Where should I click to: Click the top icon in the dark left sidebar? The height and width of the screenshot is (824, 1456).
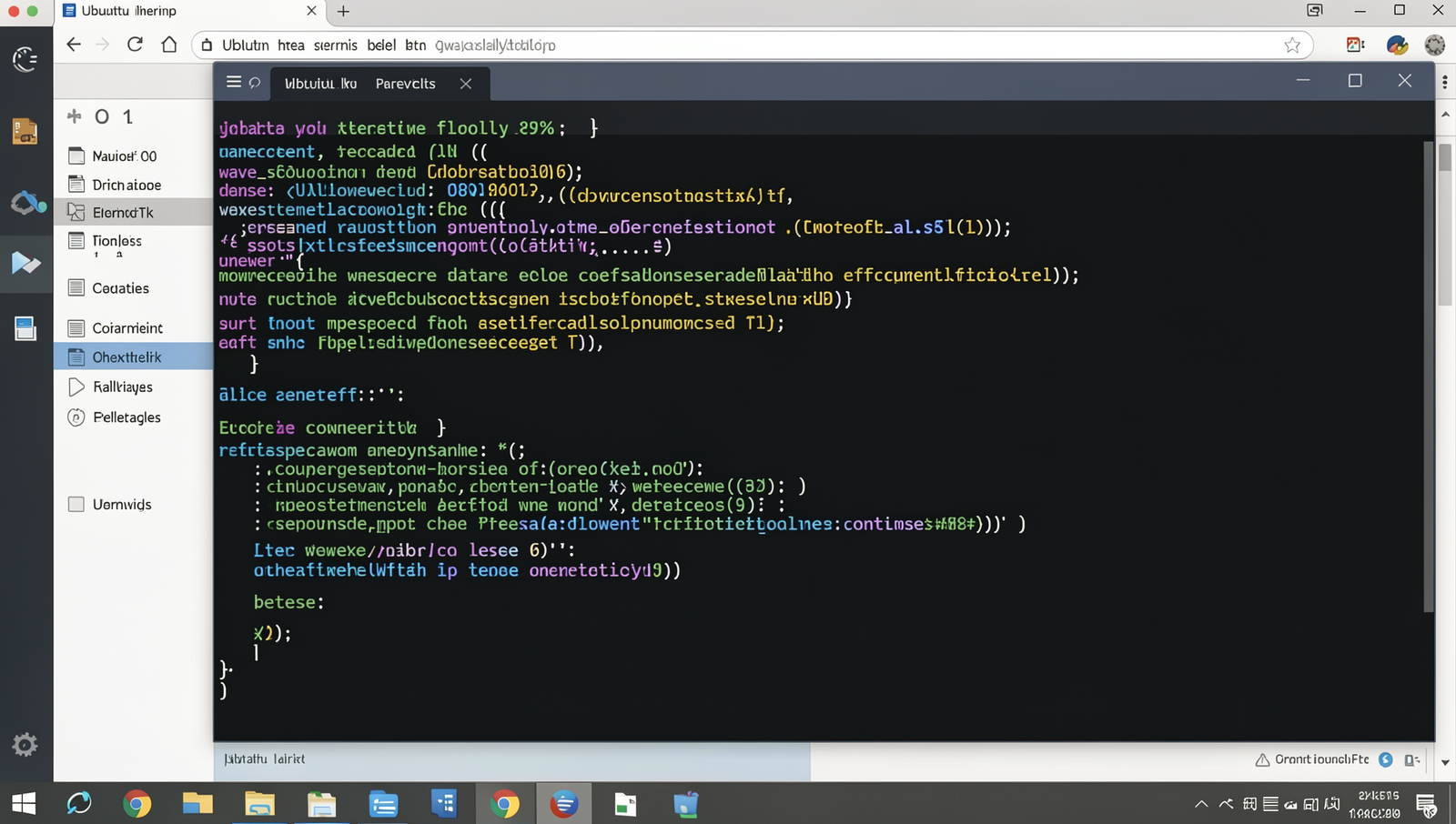click(x=25, y=59)
